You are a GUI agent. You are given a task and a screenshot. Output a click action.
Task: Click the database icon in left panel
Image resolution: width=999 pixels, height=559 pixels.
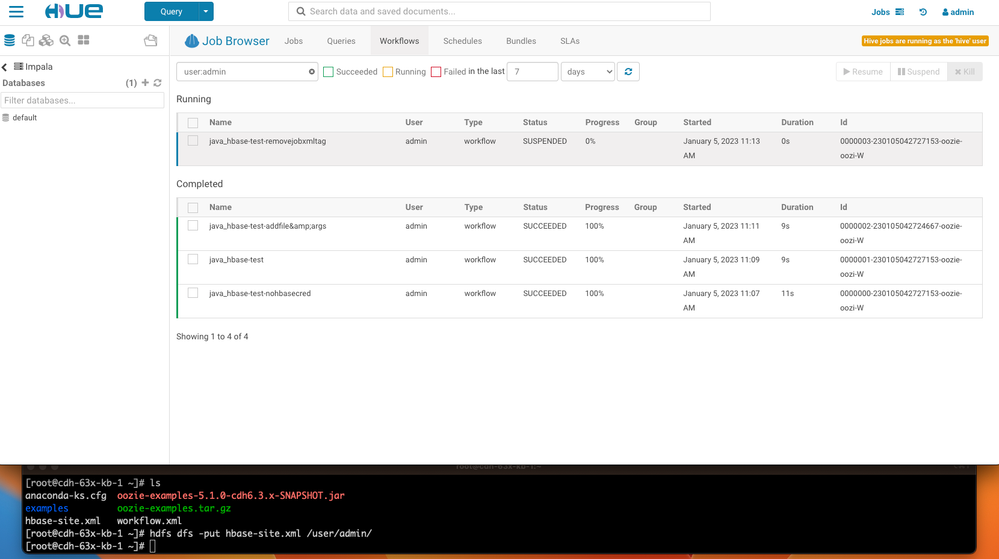click(10, 41)
